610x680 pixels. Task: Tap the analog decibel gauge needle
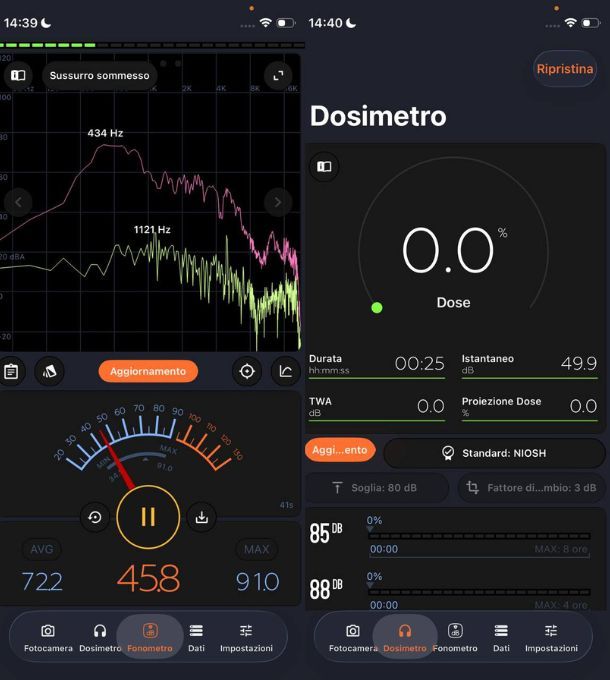[x=116, y=460]
